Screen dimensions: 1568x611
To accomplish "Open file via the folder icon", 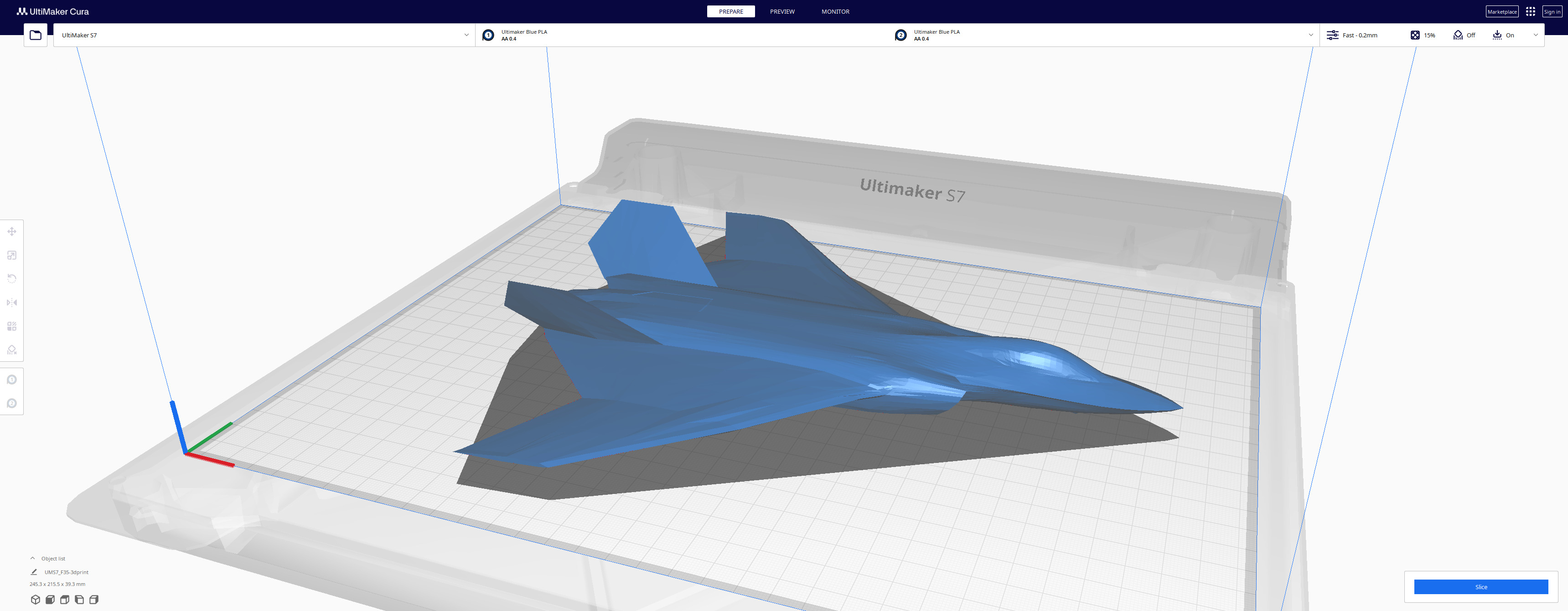I will [35, 35].
